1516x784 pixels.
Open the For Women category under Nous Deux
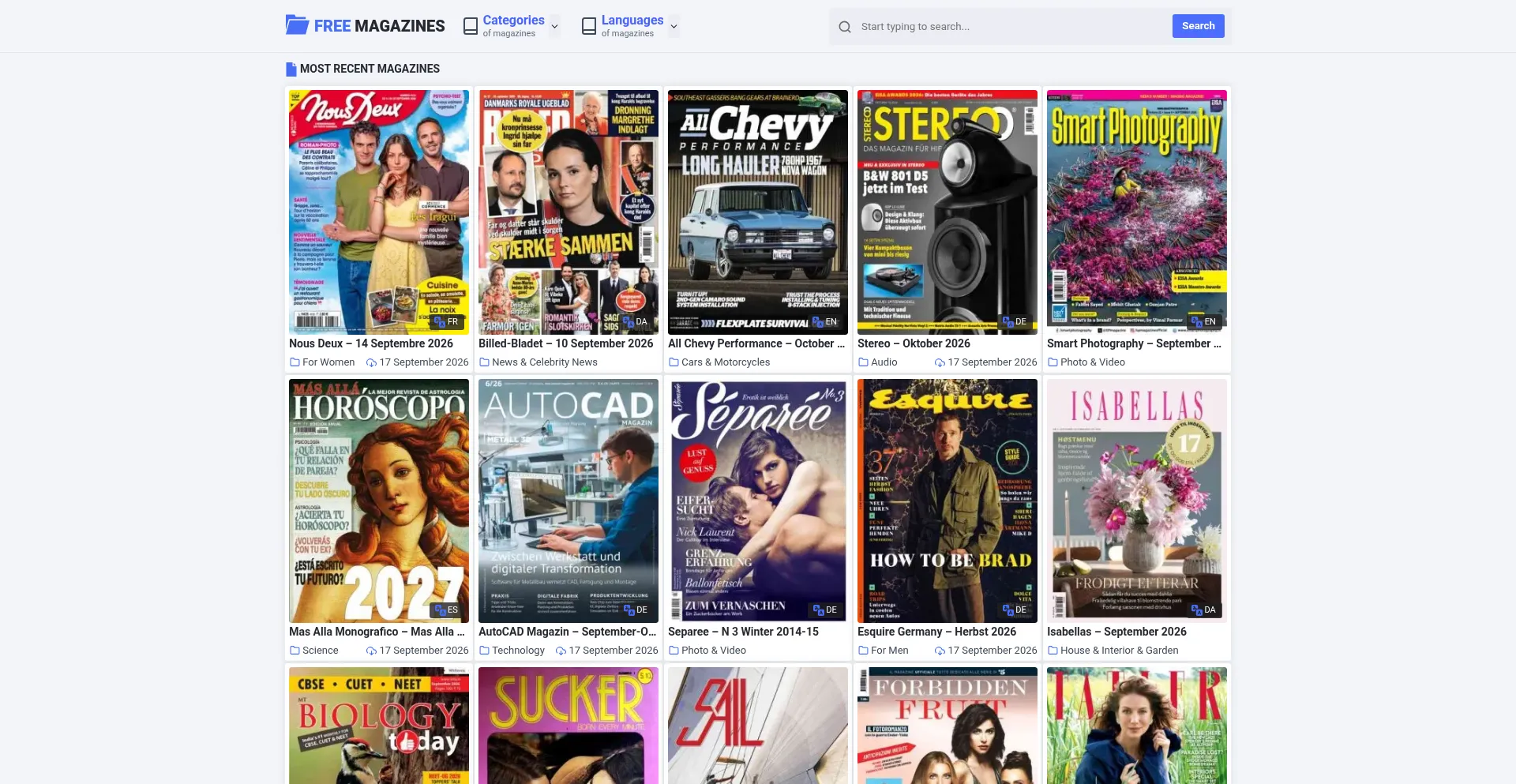pos(328,362)
